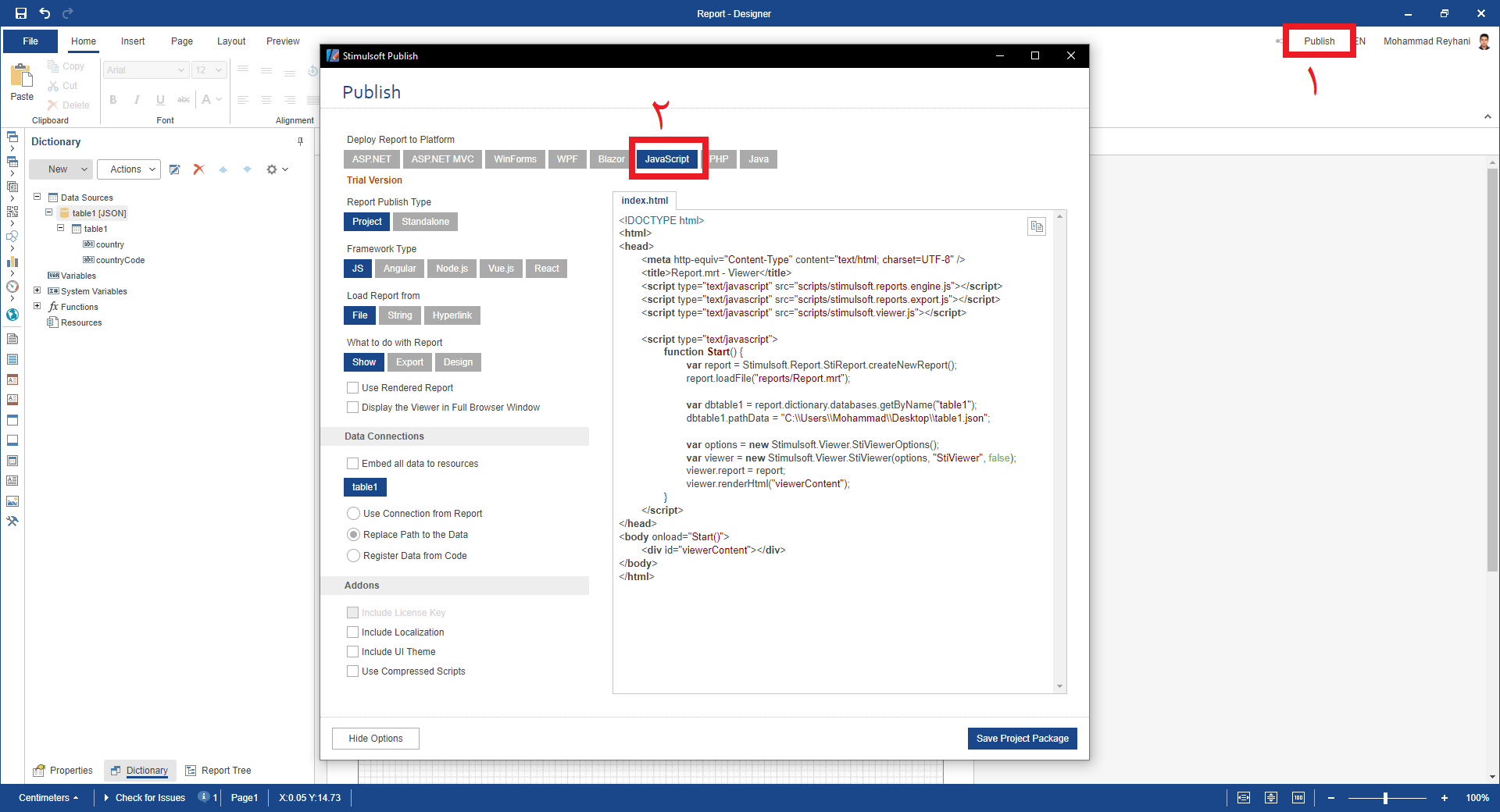The width and height of the screenshot is (1500, 812).
Task: Click the code preview vertical scrollbar
Action: coord(1060,452)
